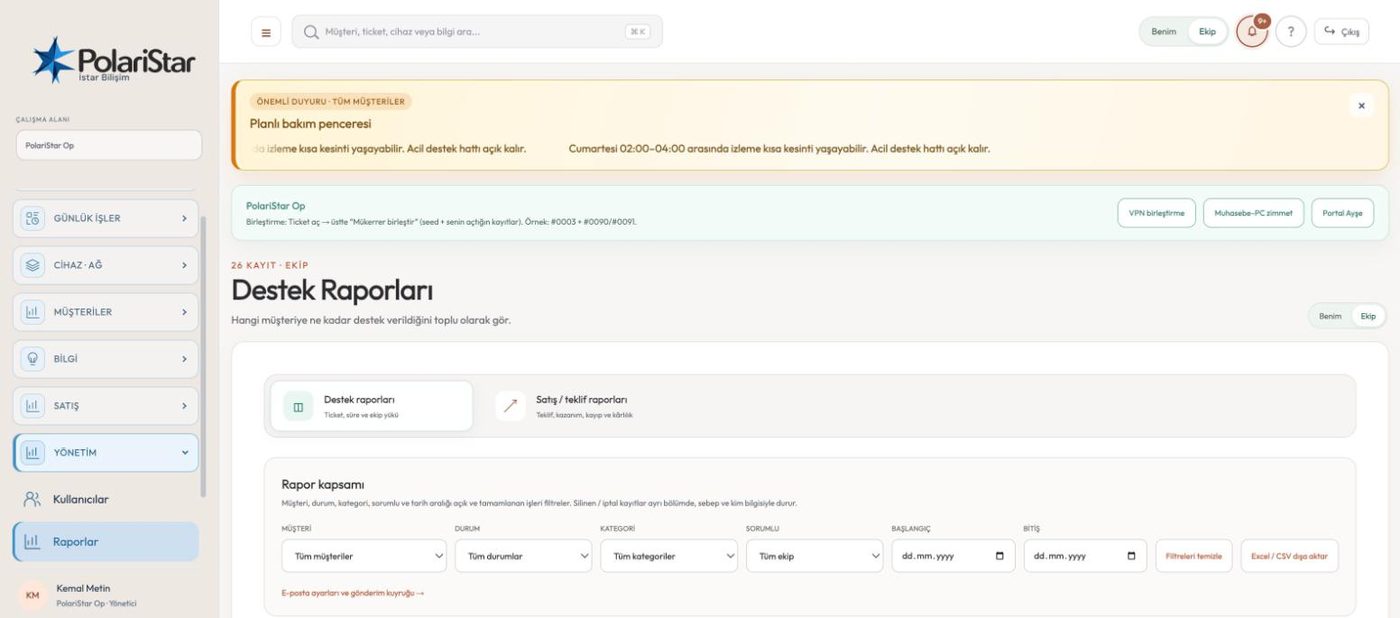The width and height of the screenshot is (1400, 618).
Task: Open the Tüm müşteriler dropdown
Action: (x=364, y=556)
